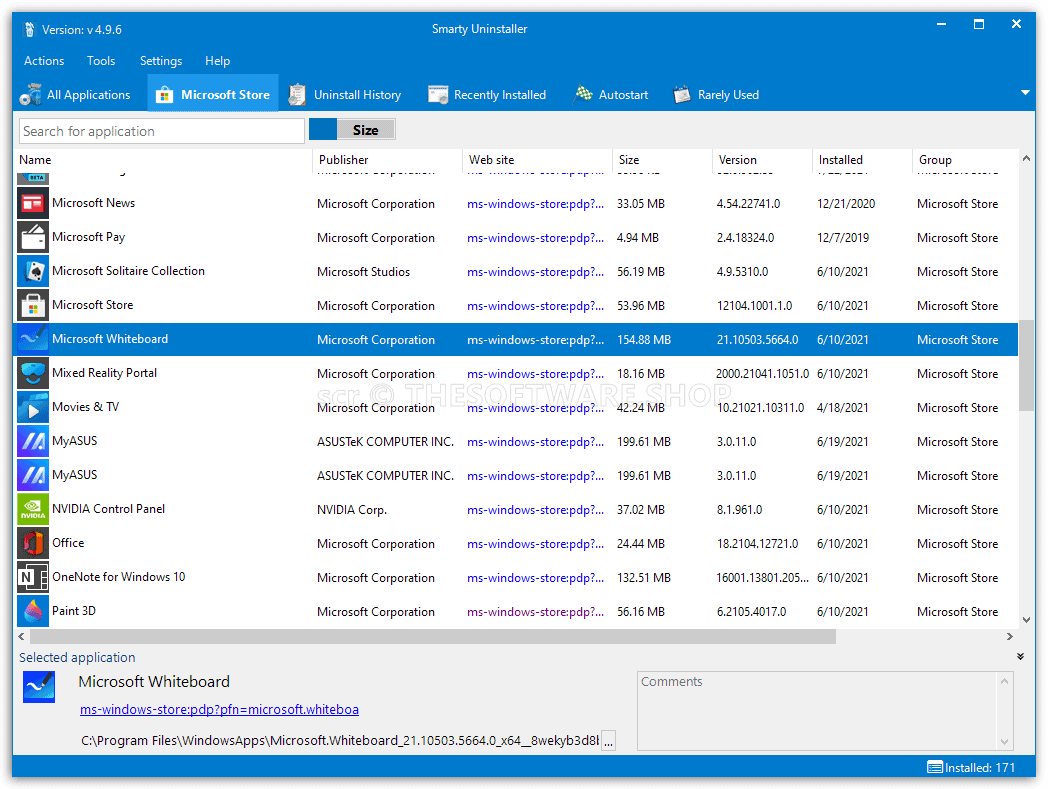Screen dimensions: 1048x789
Task: Focus the Search for application field
Action: pos(162,131)
